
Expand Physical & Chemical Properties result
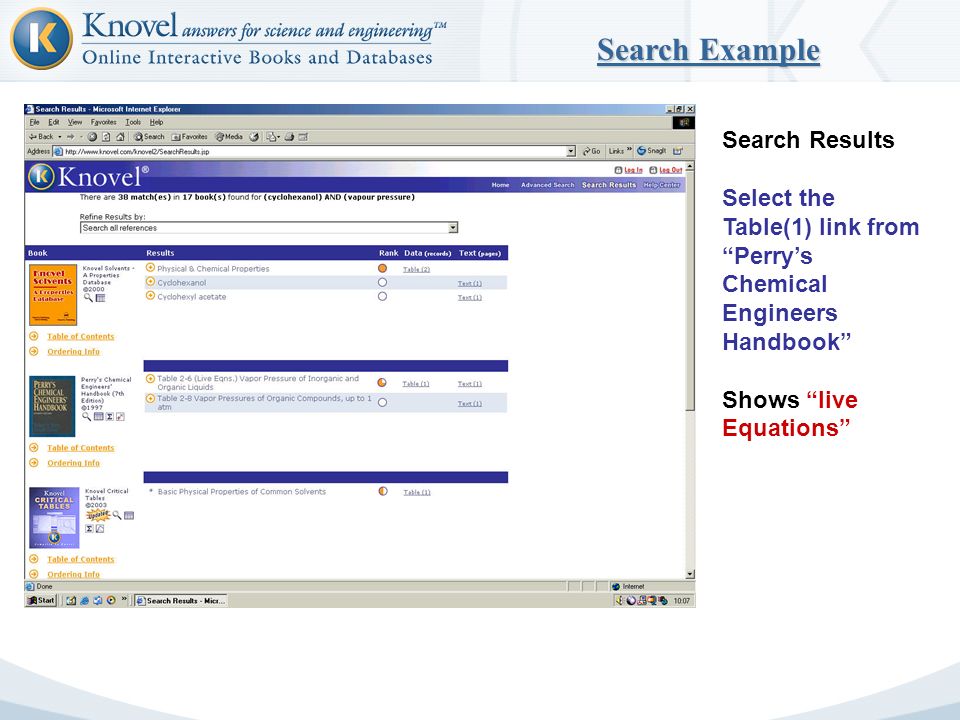151,268
